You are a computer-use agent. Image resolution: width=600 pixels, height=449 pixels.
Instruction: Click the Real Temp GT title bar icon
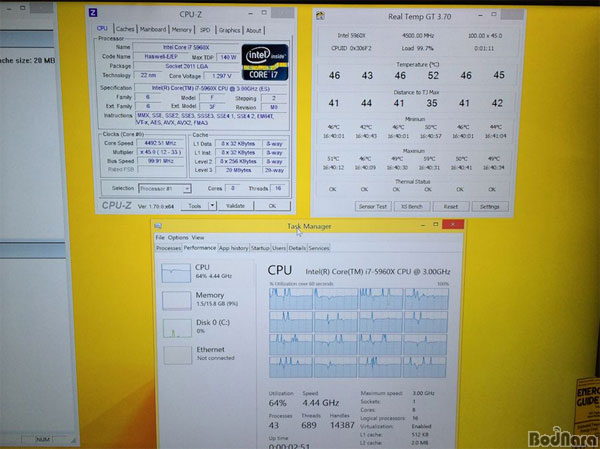click(x=321, y=16)
